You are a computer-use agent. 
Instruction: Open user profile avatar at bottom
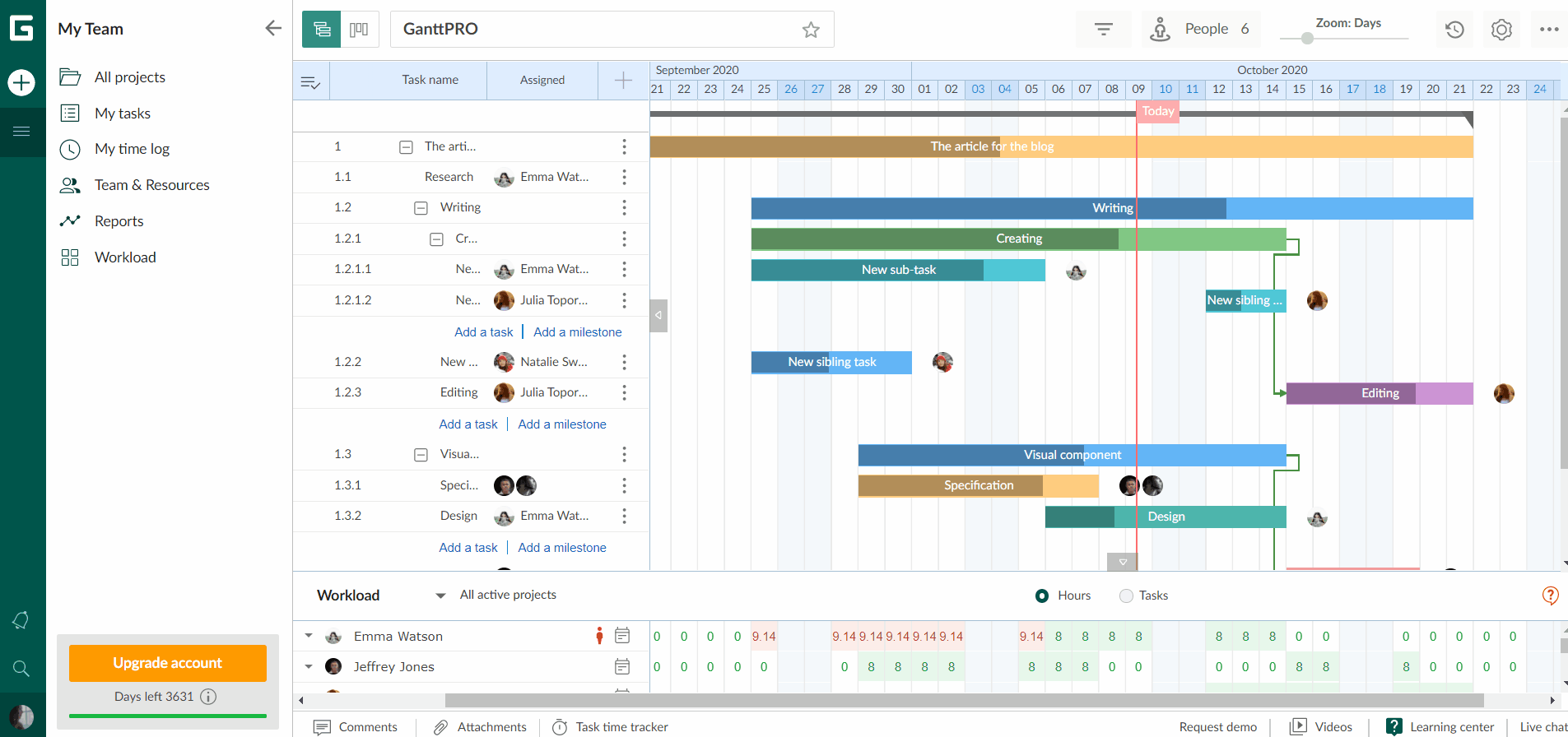pos(21,716)
